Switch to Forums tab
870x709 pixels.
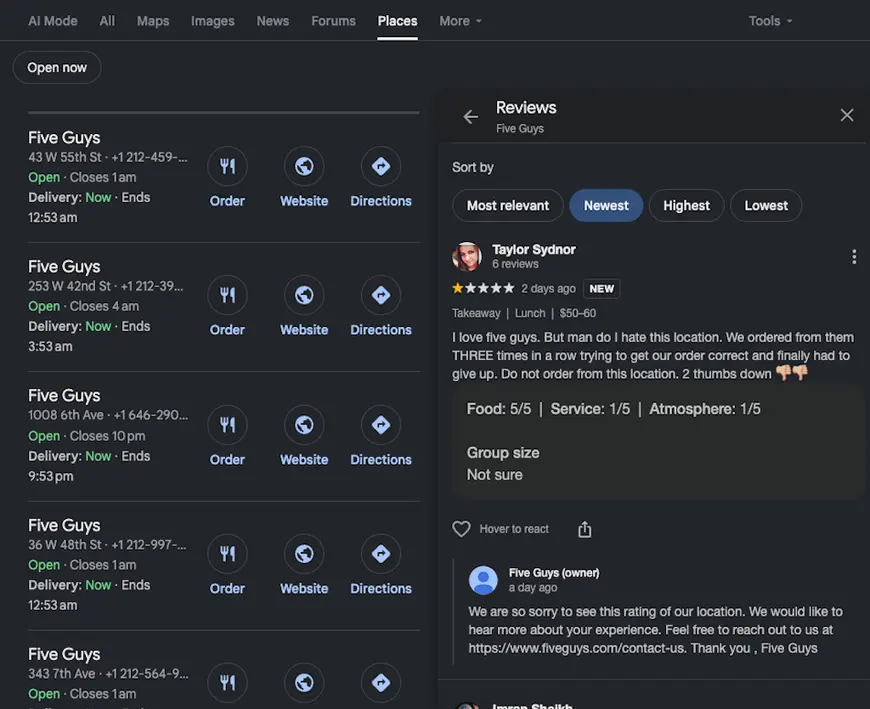tap(333, 21)
